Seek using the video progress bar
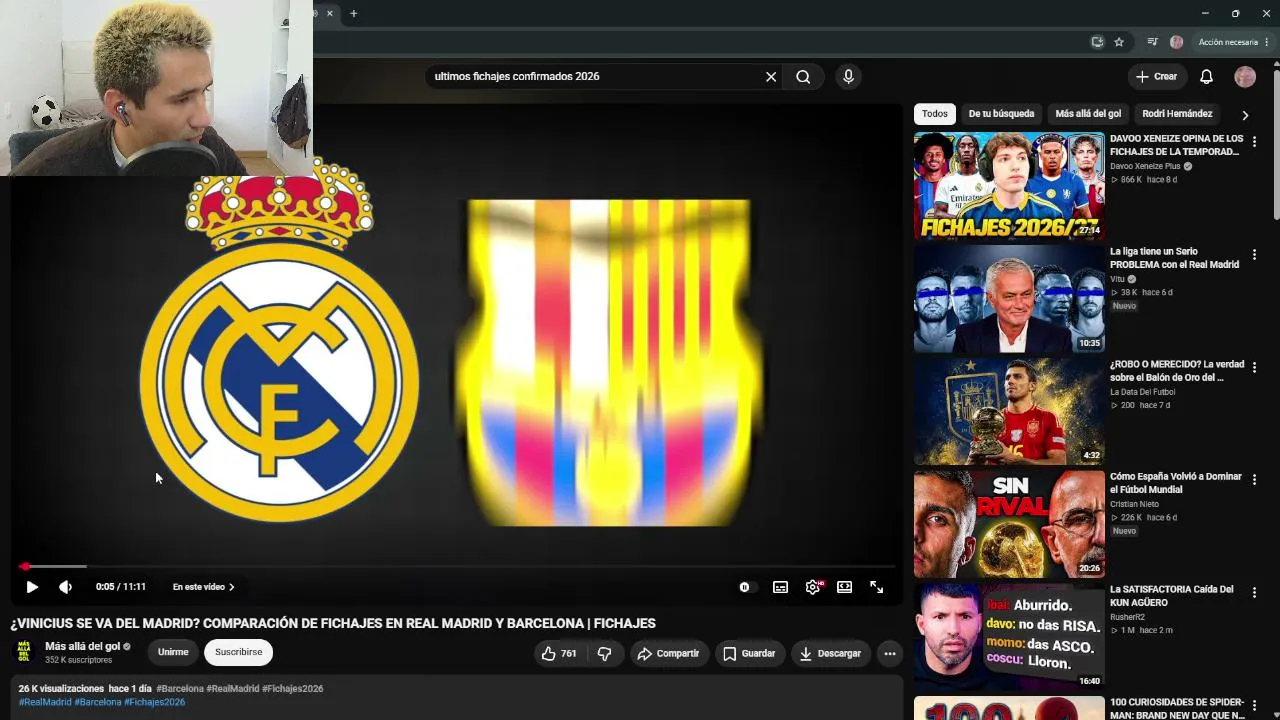The height and width of the screenshot is (720, 1280). (456, 566)
